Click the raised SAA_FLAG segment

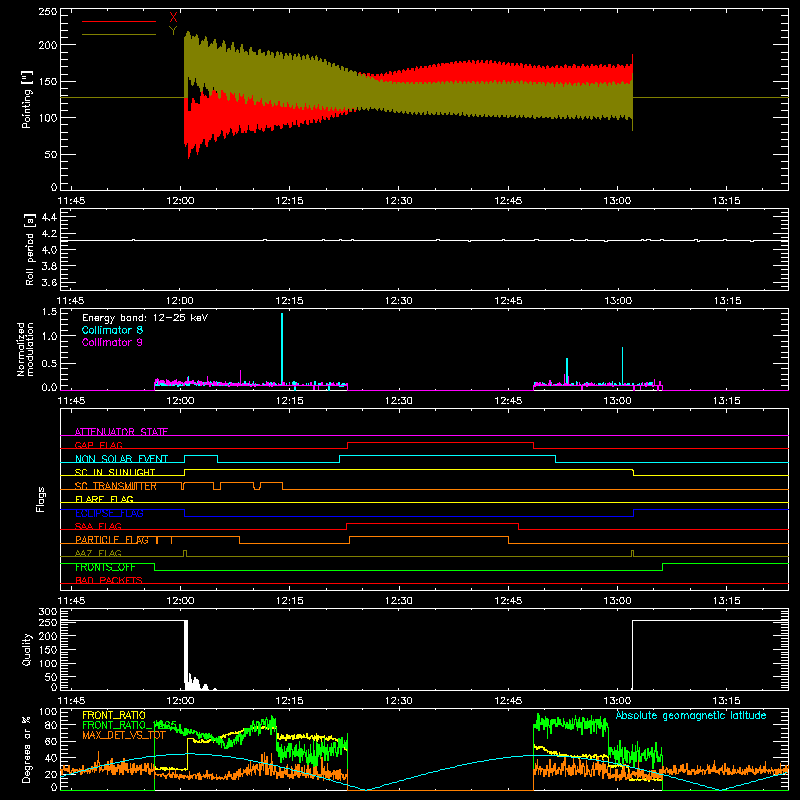432,523
